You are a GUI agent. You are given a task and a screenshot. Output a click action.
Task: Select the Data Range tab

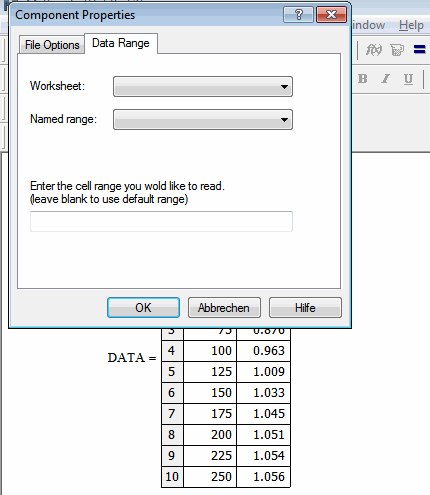[121, 43]
